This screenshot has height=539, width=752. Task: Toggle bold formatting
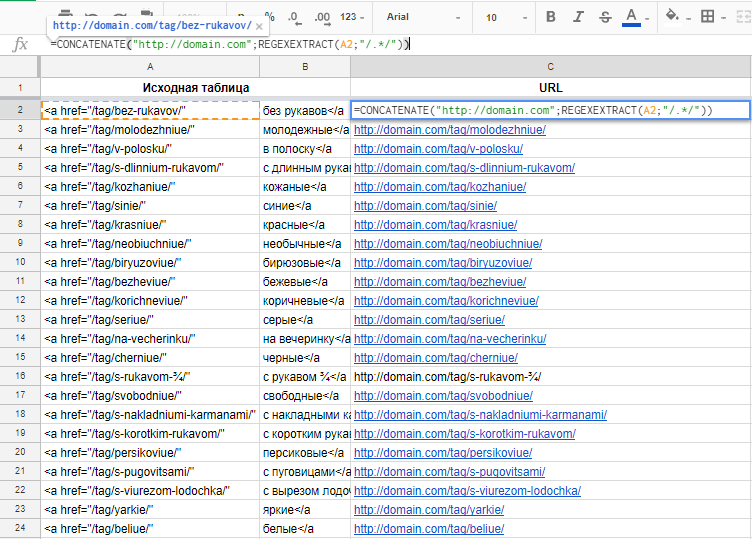coord(551,17)
